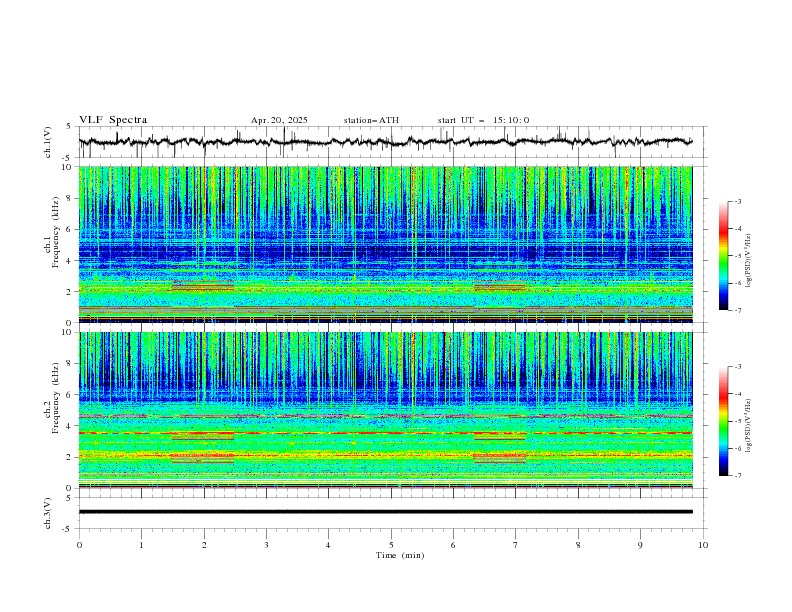Click time axis tick label "6"

click(453, 545)
